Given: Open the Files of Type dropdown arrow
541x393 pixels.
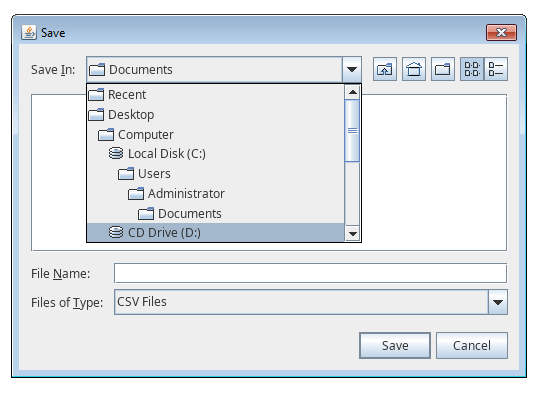Looking at the screenshot, I should tap(498, 302).
